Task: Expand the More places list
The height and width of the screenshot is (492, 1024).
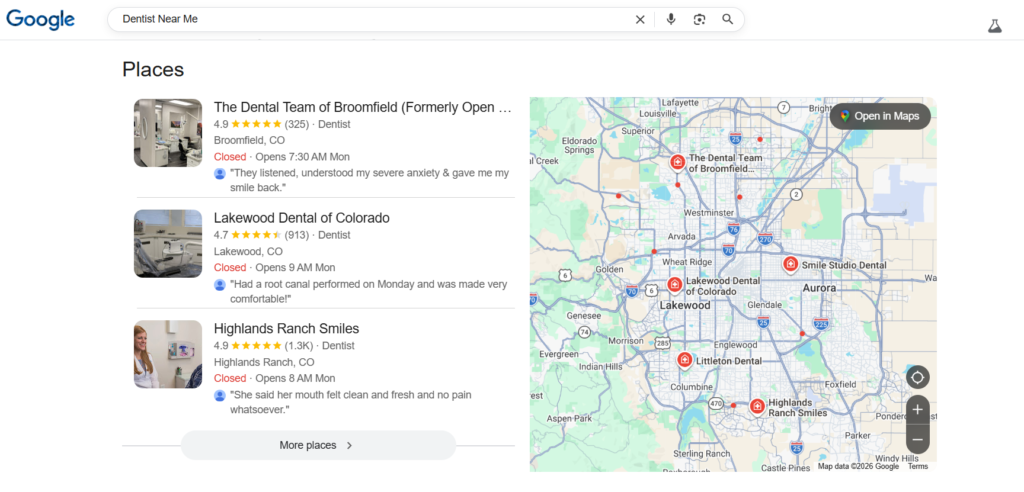Action: [318, 445]
